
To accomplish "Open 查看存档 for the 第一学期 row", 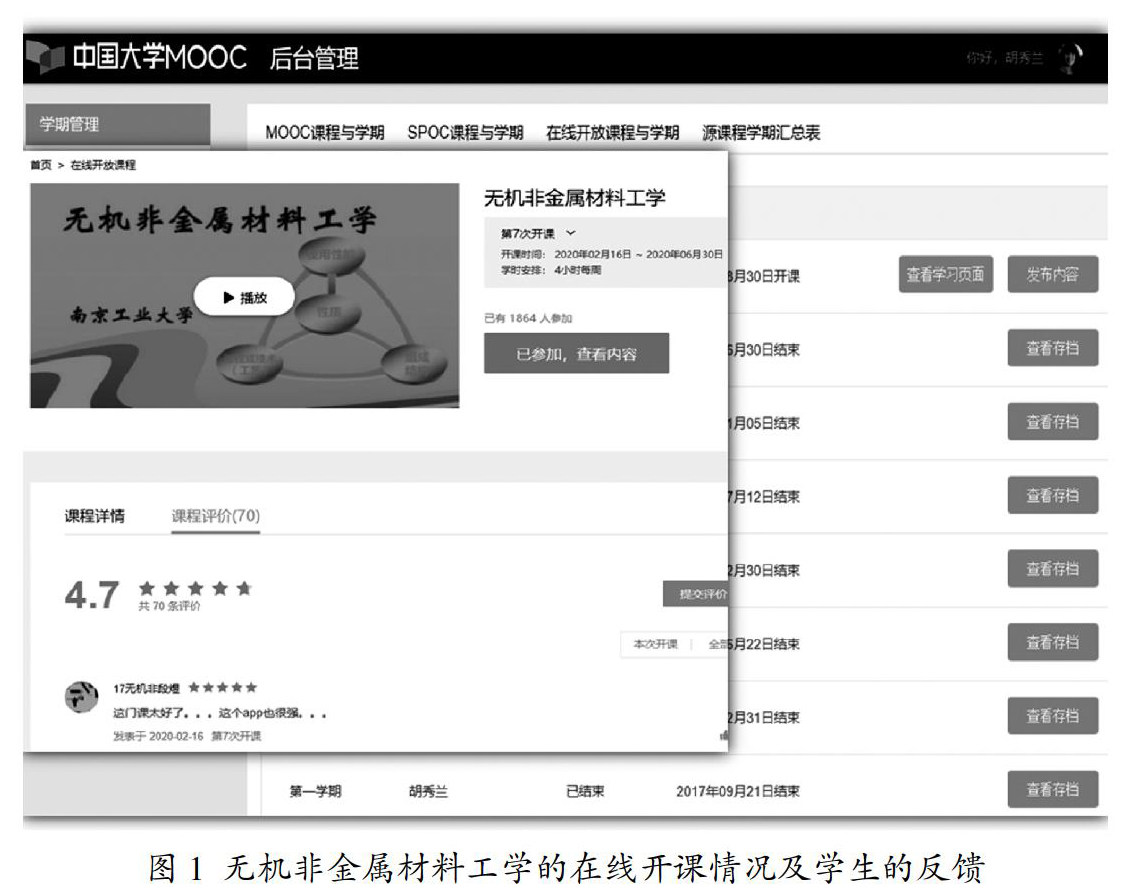I will (x=1052, y=790).
